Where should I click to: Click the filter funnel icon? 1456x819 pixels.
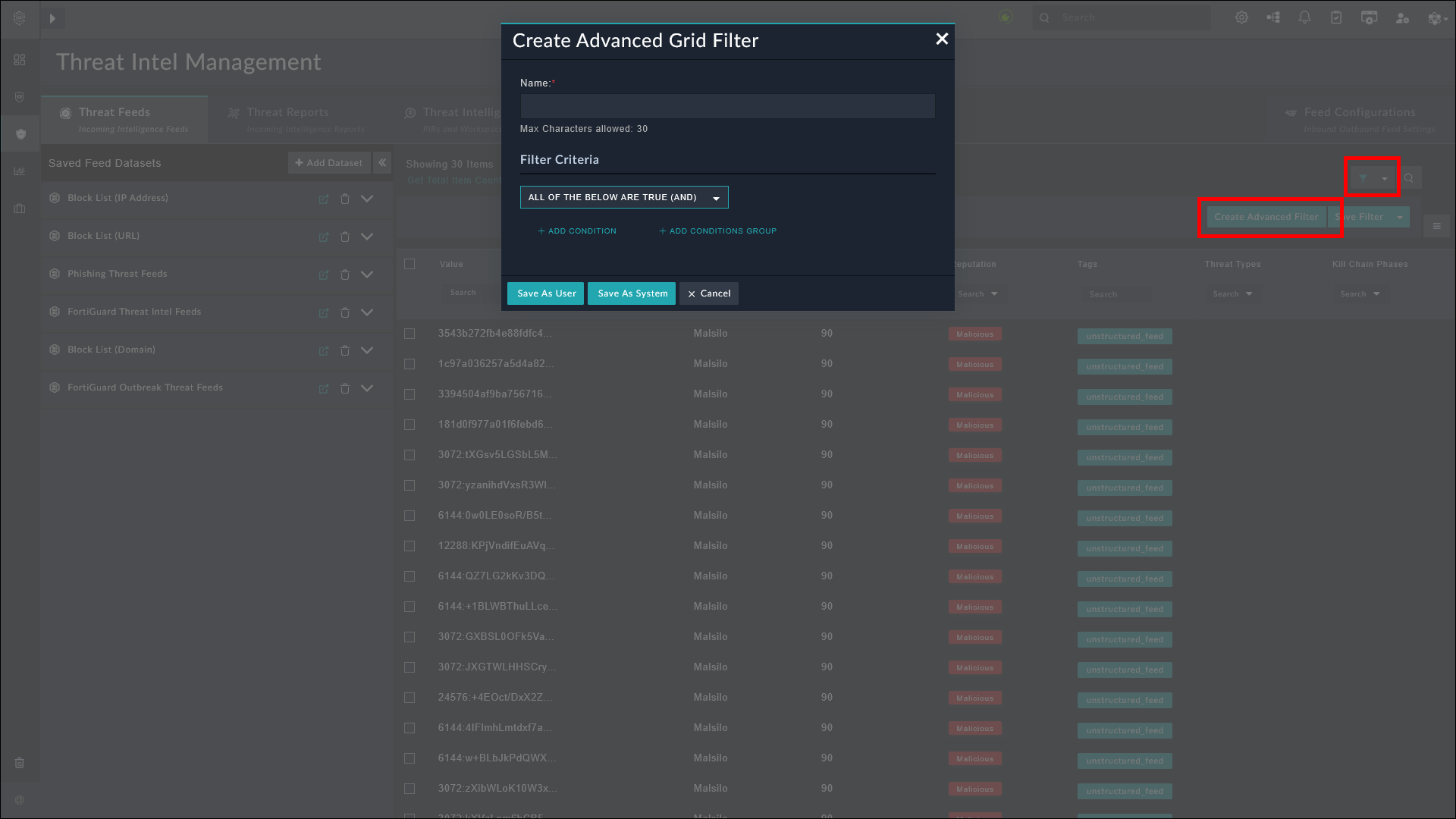(x=1363, y=178)
